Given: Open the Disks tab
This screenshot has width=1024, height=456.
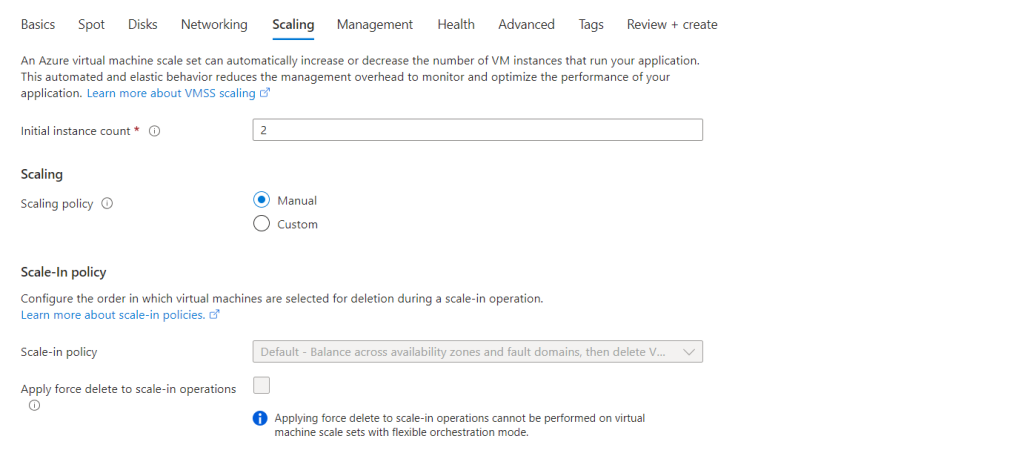Looking at the screenshot, I should coord(143,24).
